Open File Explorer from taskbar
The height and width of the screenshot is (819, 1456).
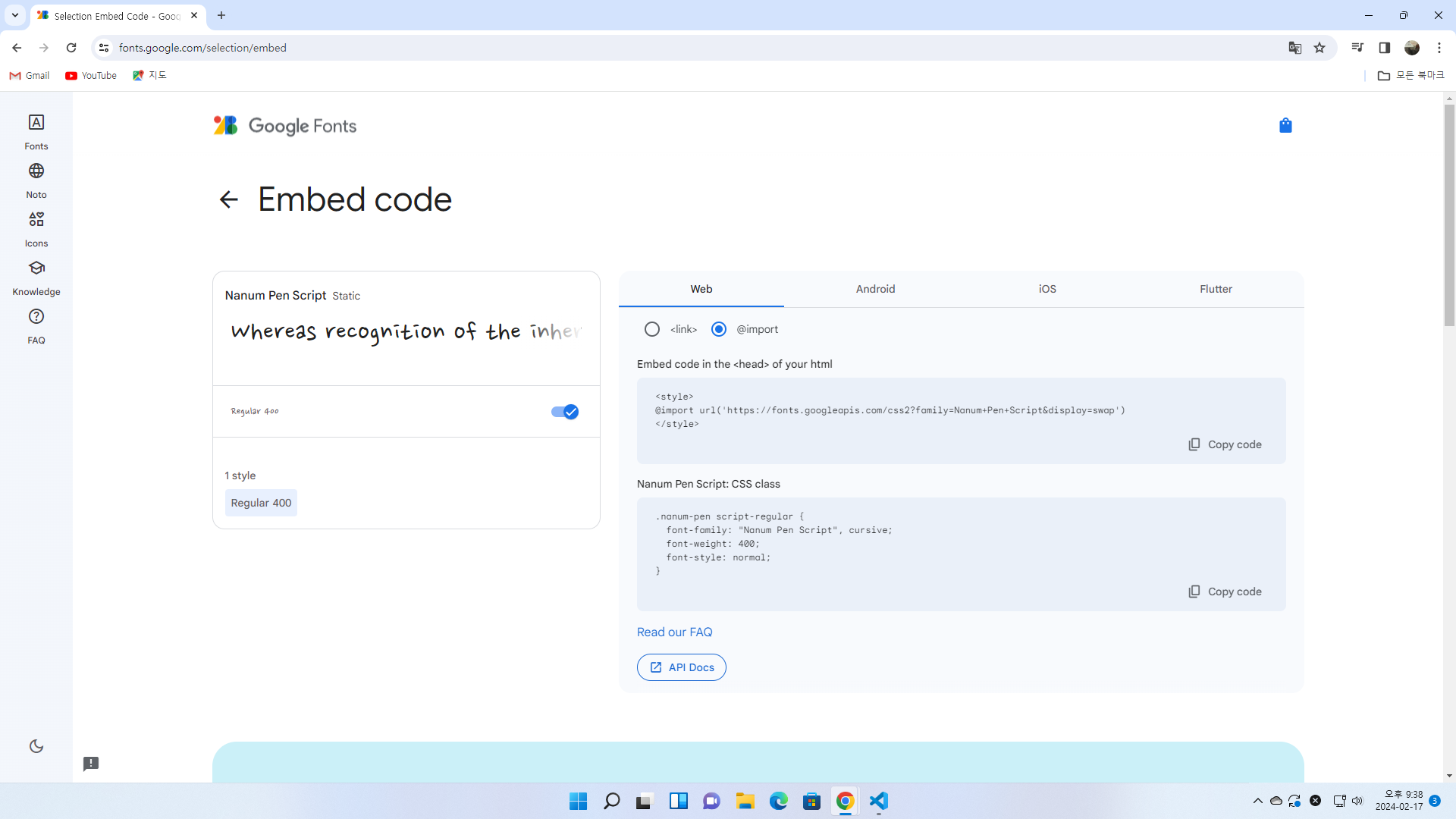(745, 801)
